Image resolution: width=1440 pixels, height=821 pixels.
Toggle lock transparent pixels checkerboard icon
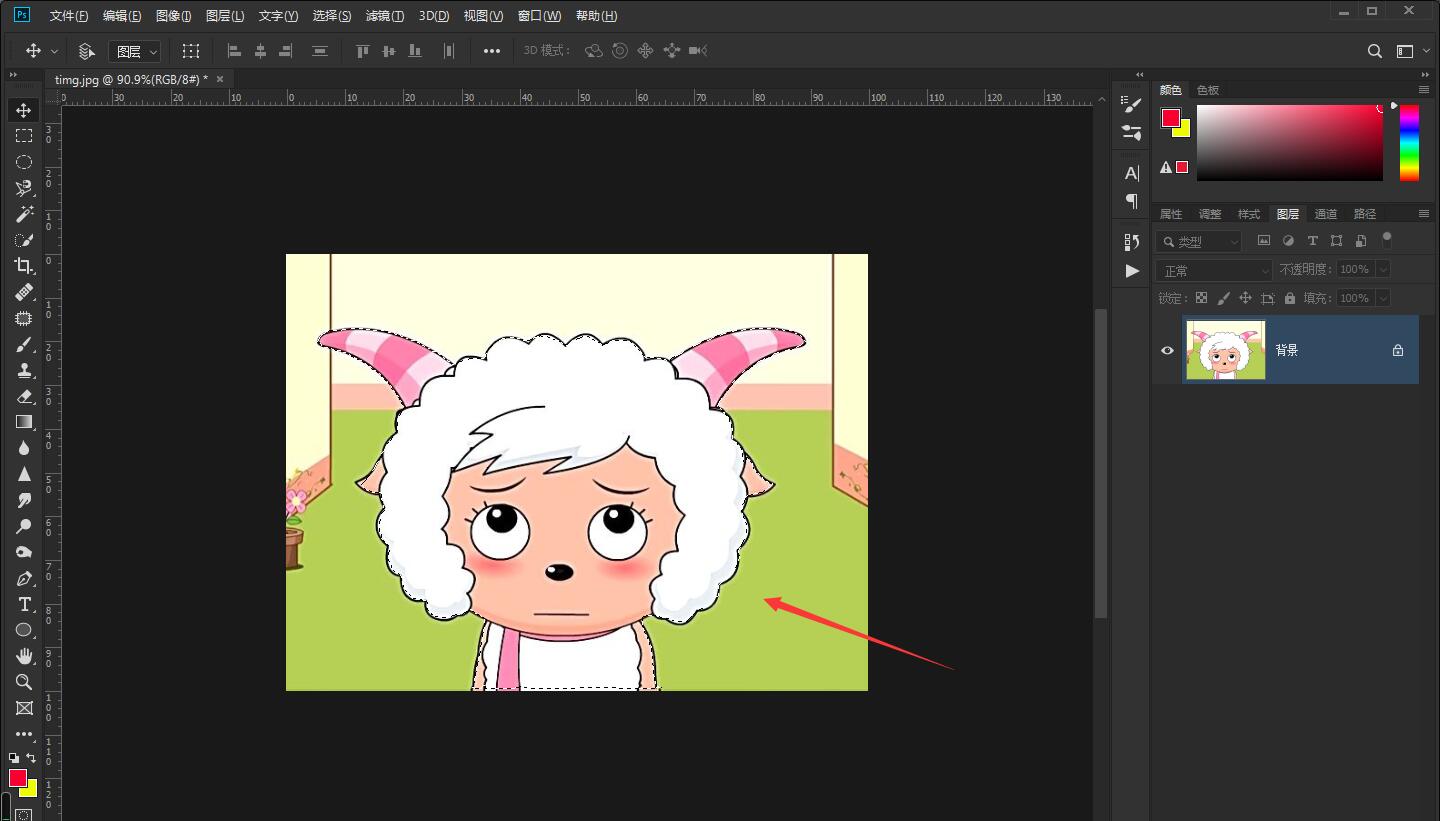[x=1201, y=298]
